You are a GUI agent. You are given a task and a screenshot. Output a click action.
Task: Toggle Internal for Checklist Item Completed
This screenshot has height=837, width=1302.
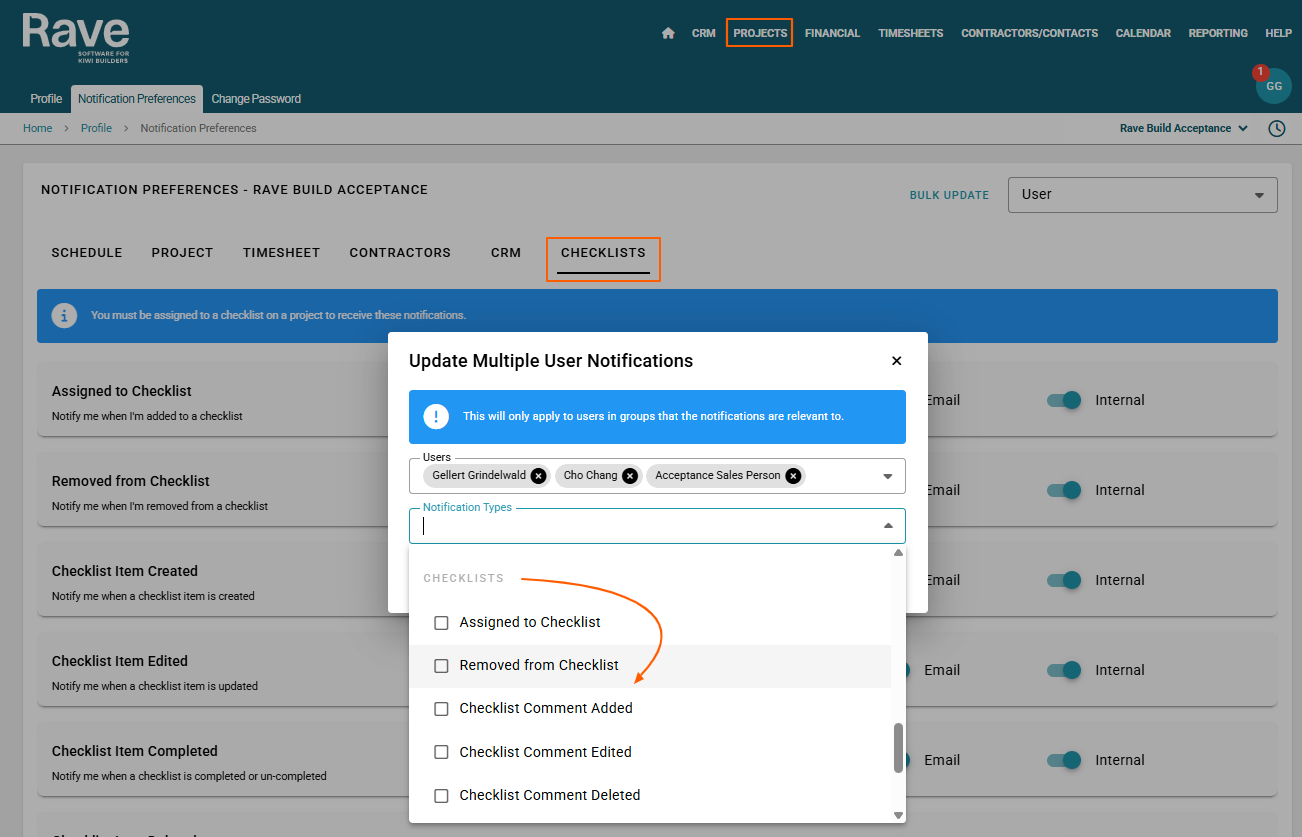pyautogui.click(x=1065, y=760)
